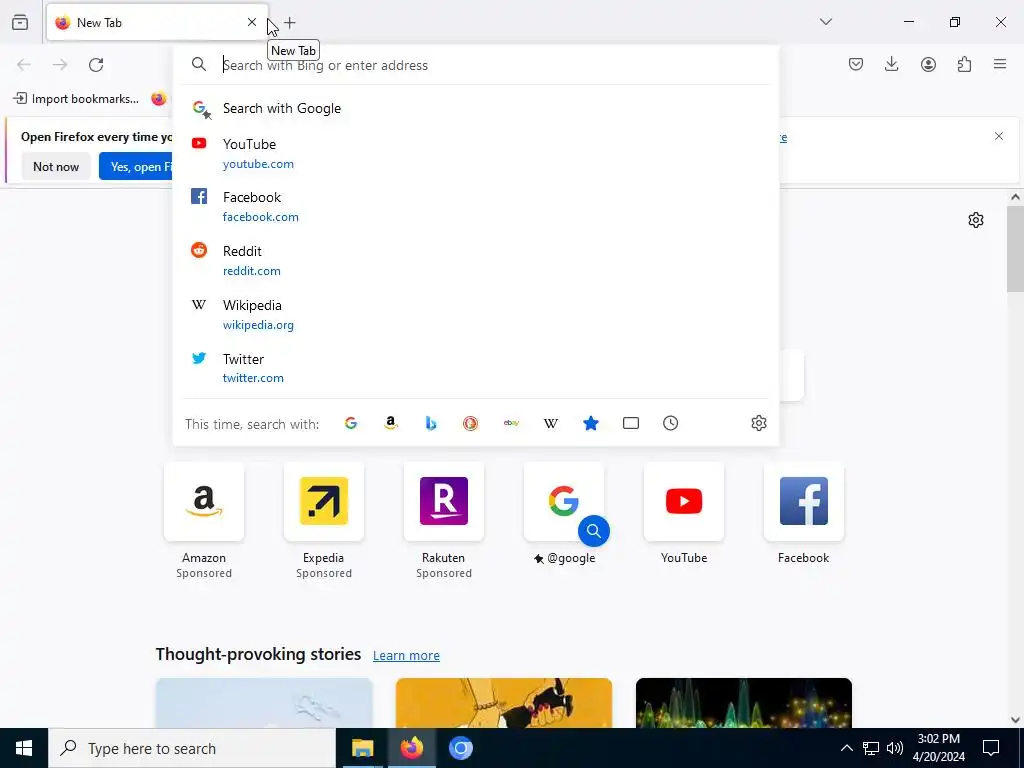
Task: Search this time with Bing icon
Action: point(430,423)
